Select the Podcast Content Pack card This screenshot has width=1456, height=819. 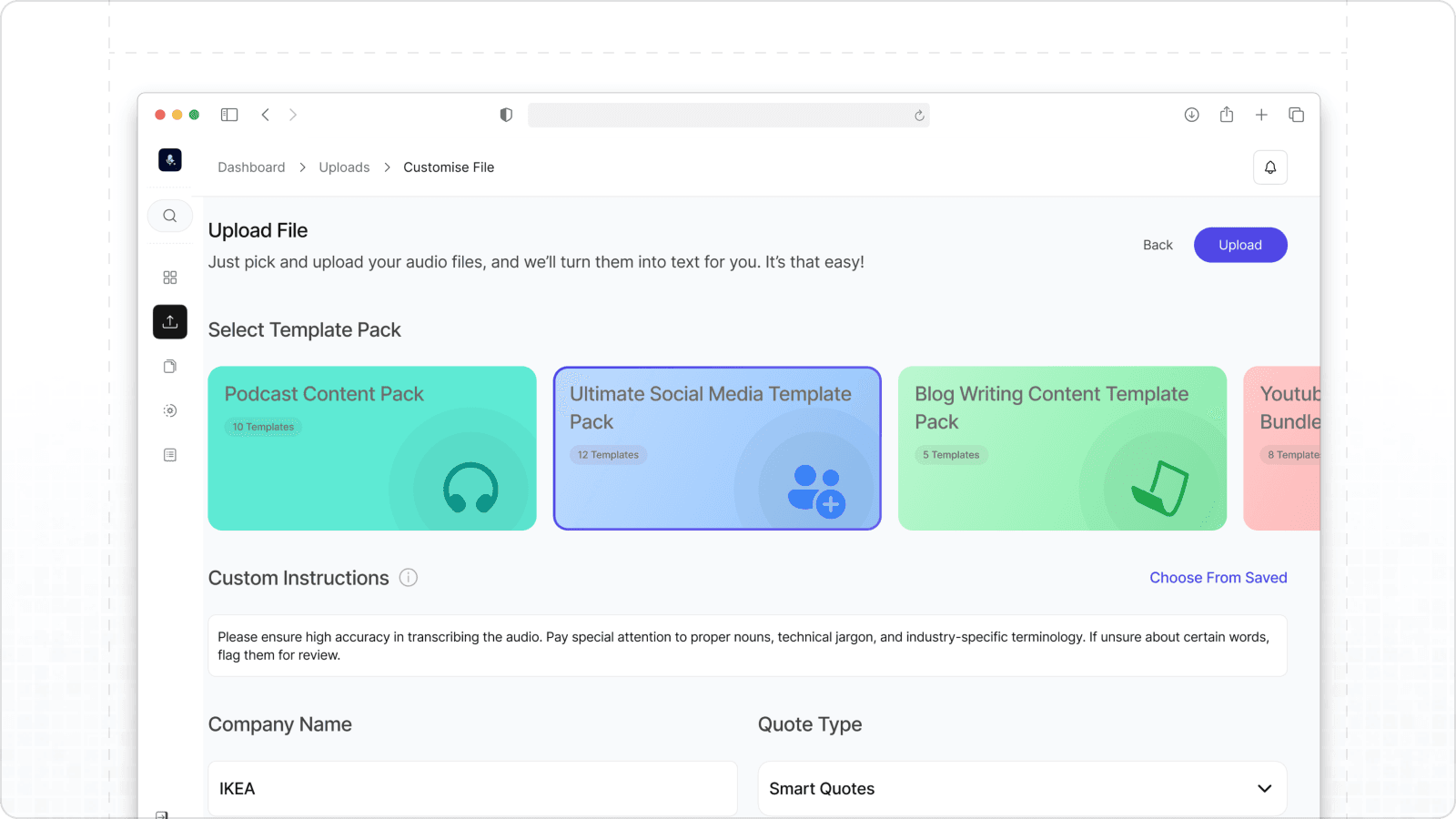(x=372, y=449)
